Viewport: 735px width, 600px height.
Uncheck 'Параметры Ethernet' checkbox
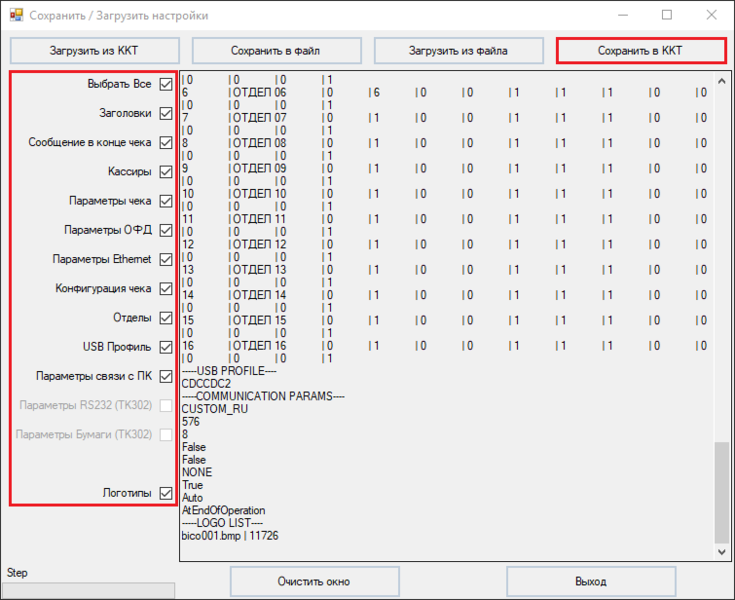point(166,260)
